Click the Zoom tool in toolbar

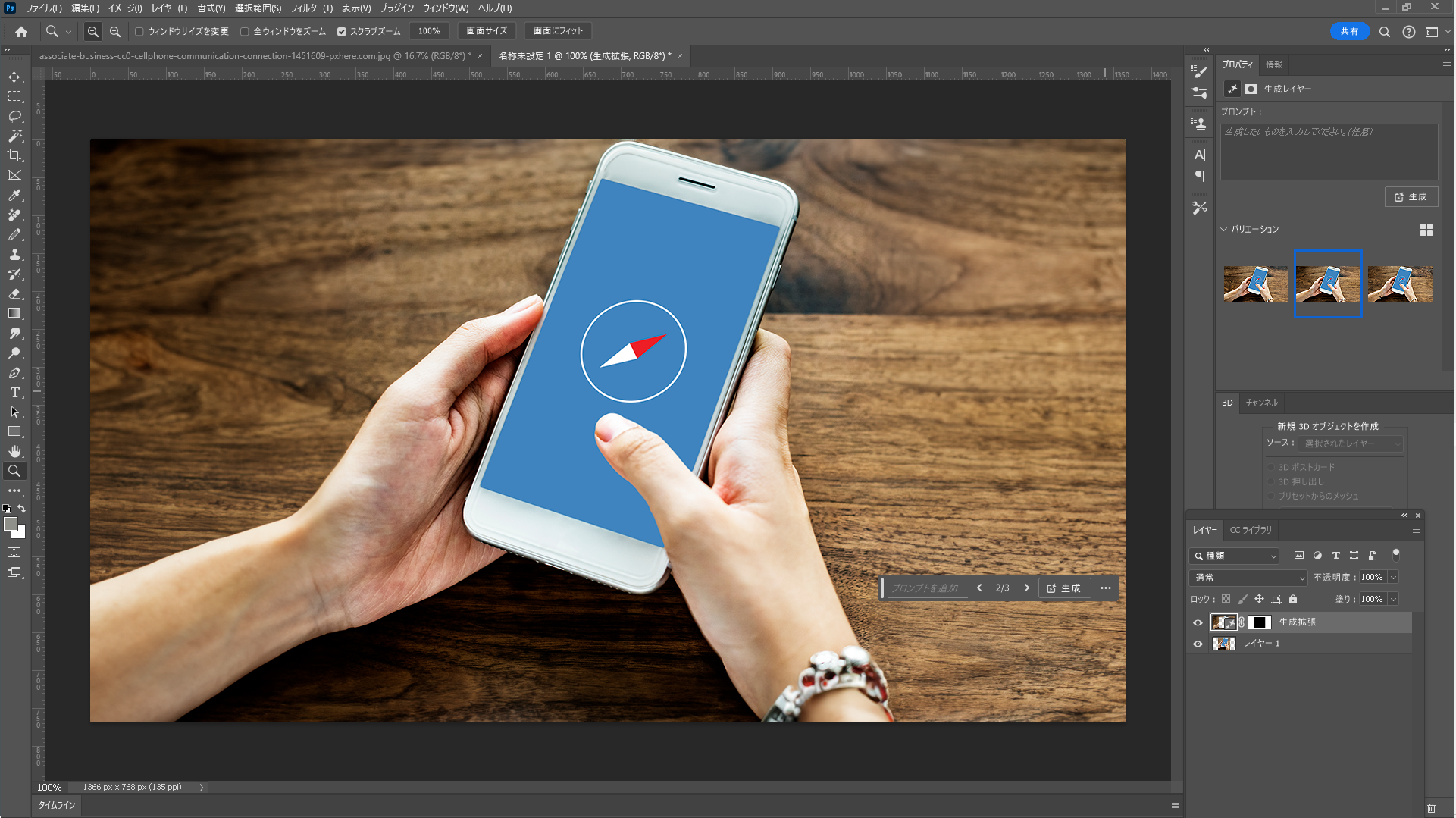(x=14, y=471)
